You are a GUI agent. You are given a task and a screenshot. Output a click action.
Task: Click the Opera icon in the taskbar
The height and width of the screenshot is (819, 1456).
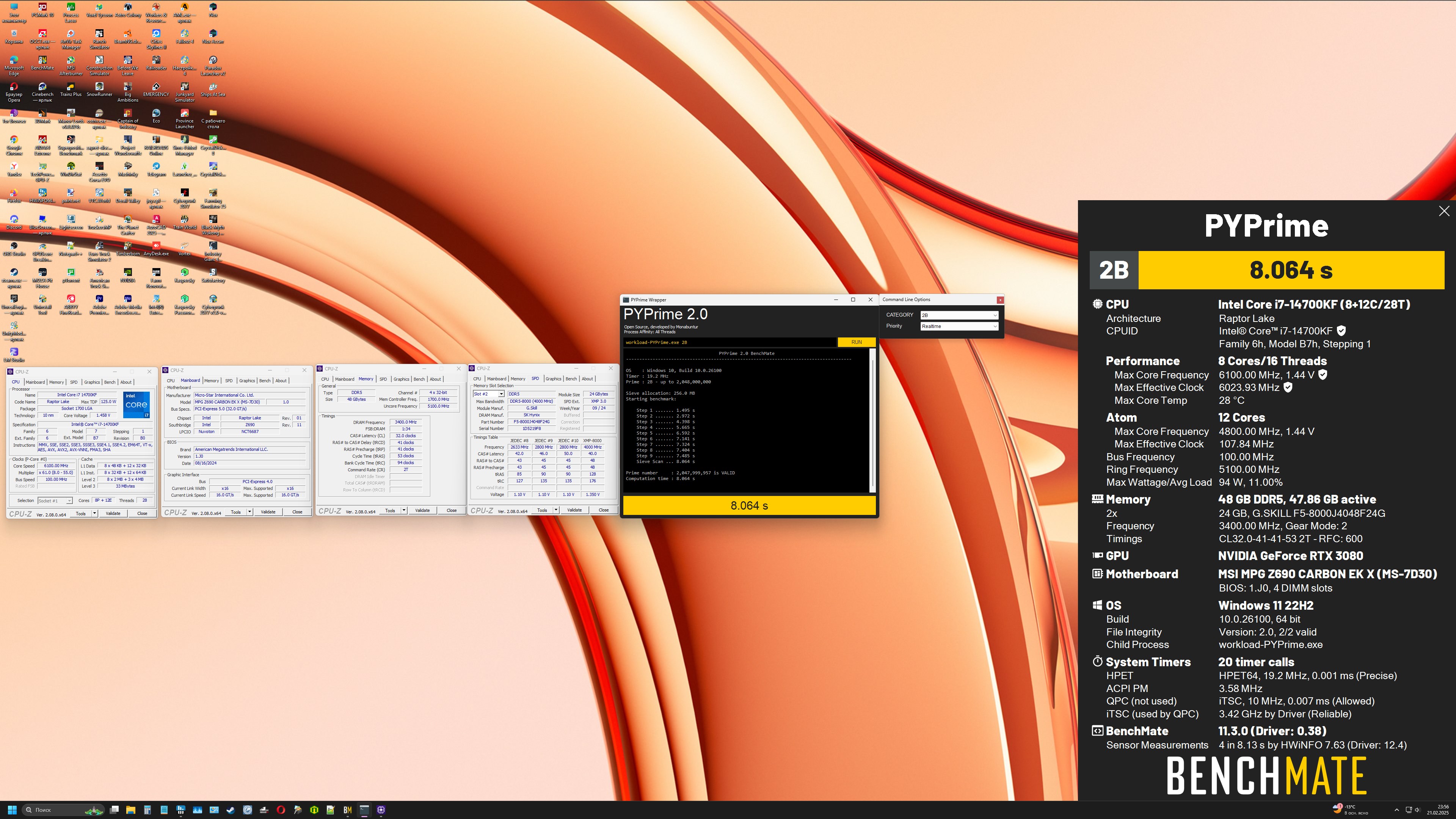coord(281,810)
